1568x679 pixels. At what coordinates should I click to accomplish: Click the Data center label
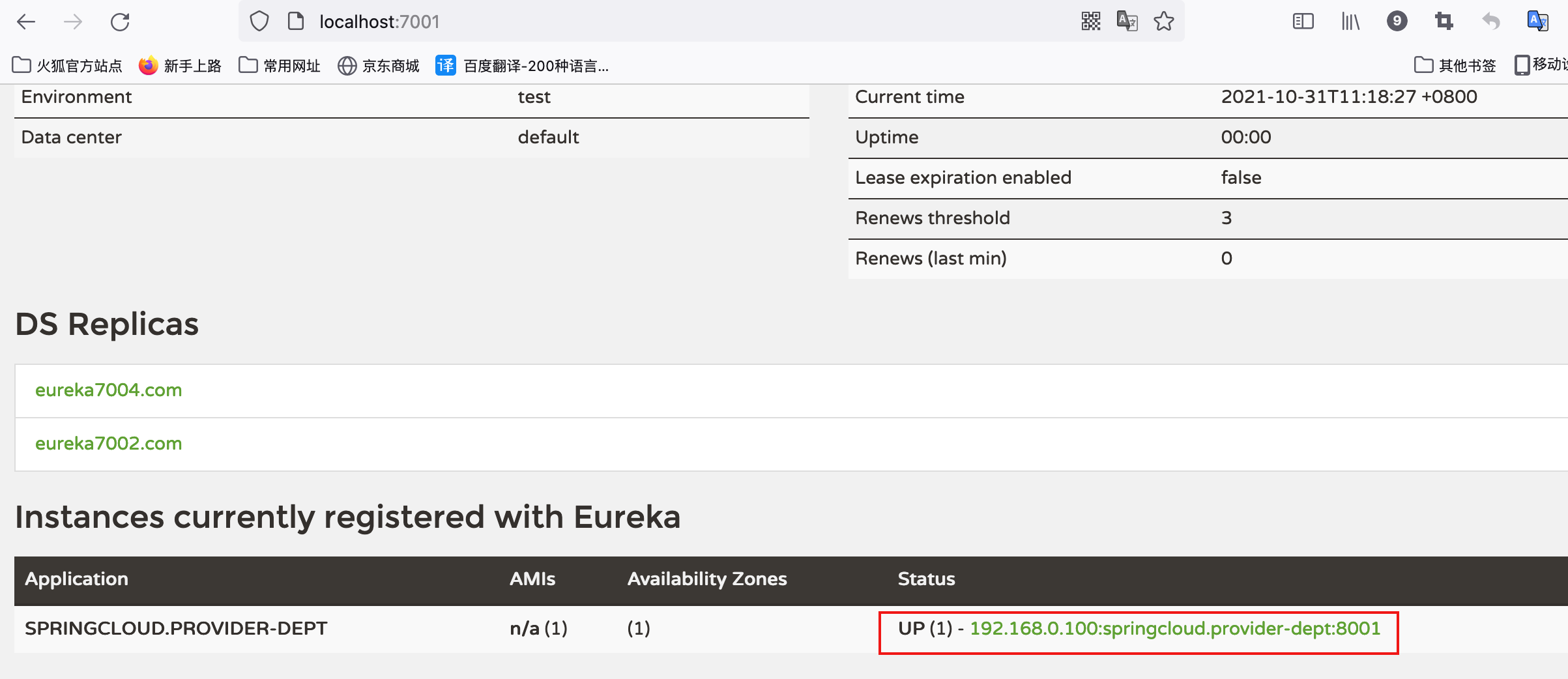[x=71, y=137]
